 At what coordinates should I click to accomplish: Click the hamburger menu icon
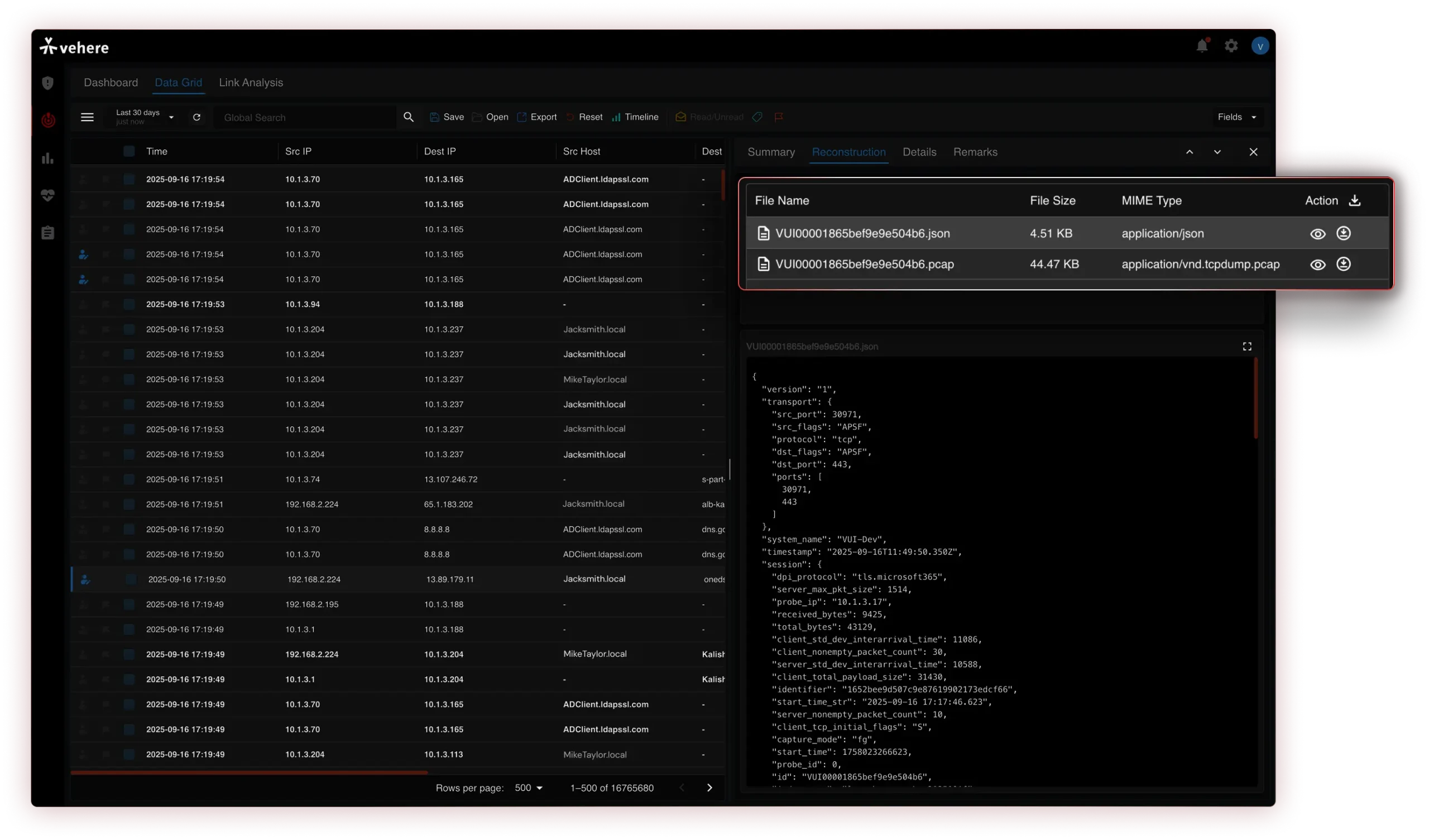click(x=87, y=117)
